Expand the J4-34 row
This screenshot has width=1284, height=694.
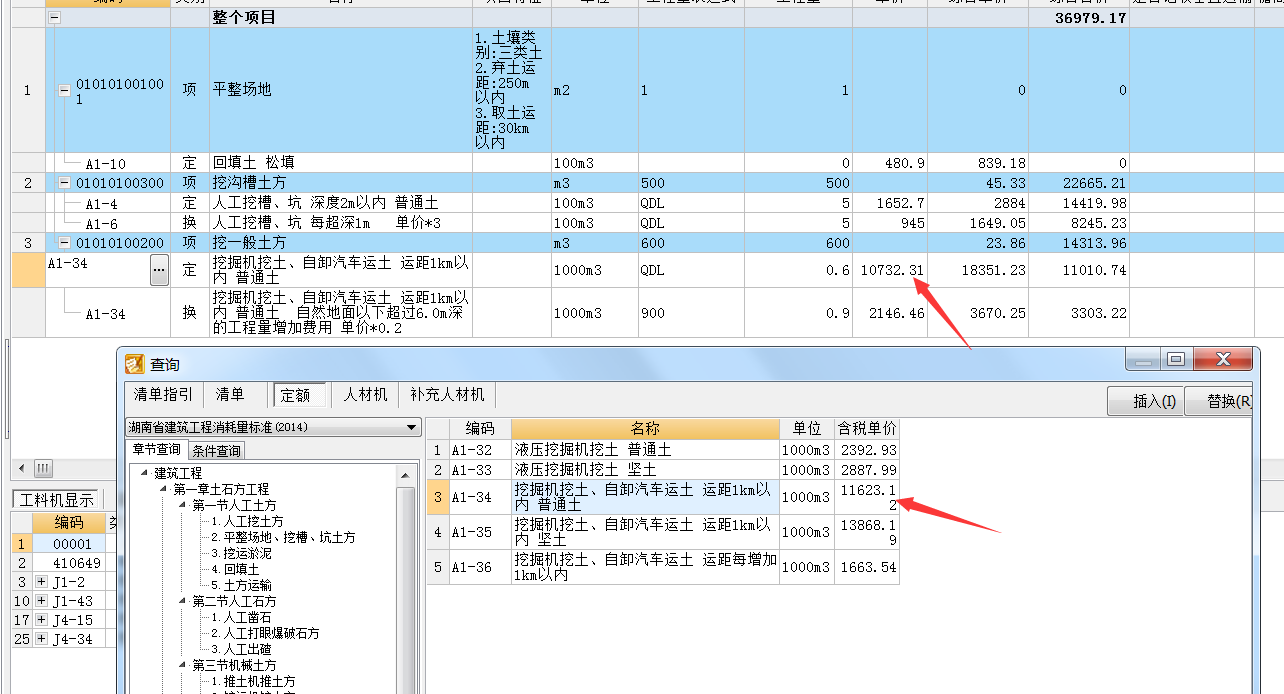(40, 639)
